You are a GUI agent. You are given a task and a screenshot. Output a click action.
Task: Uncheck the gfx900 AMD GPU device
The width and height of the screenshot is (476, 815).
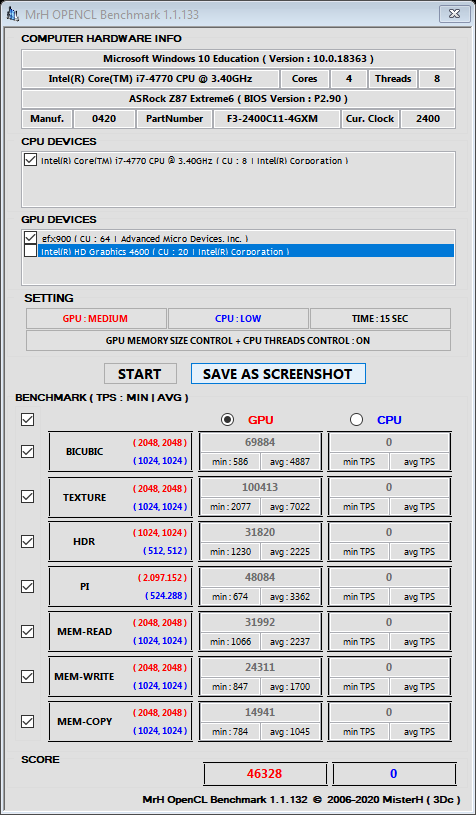[x=30, y=238]
